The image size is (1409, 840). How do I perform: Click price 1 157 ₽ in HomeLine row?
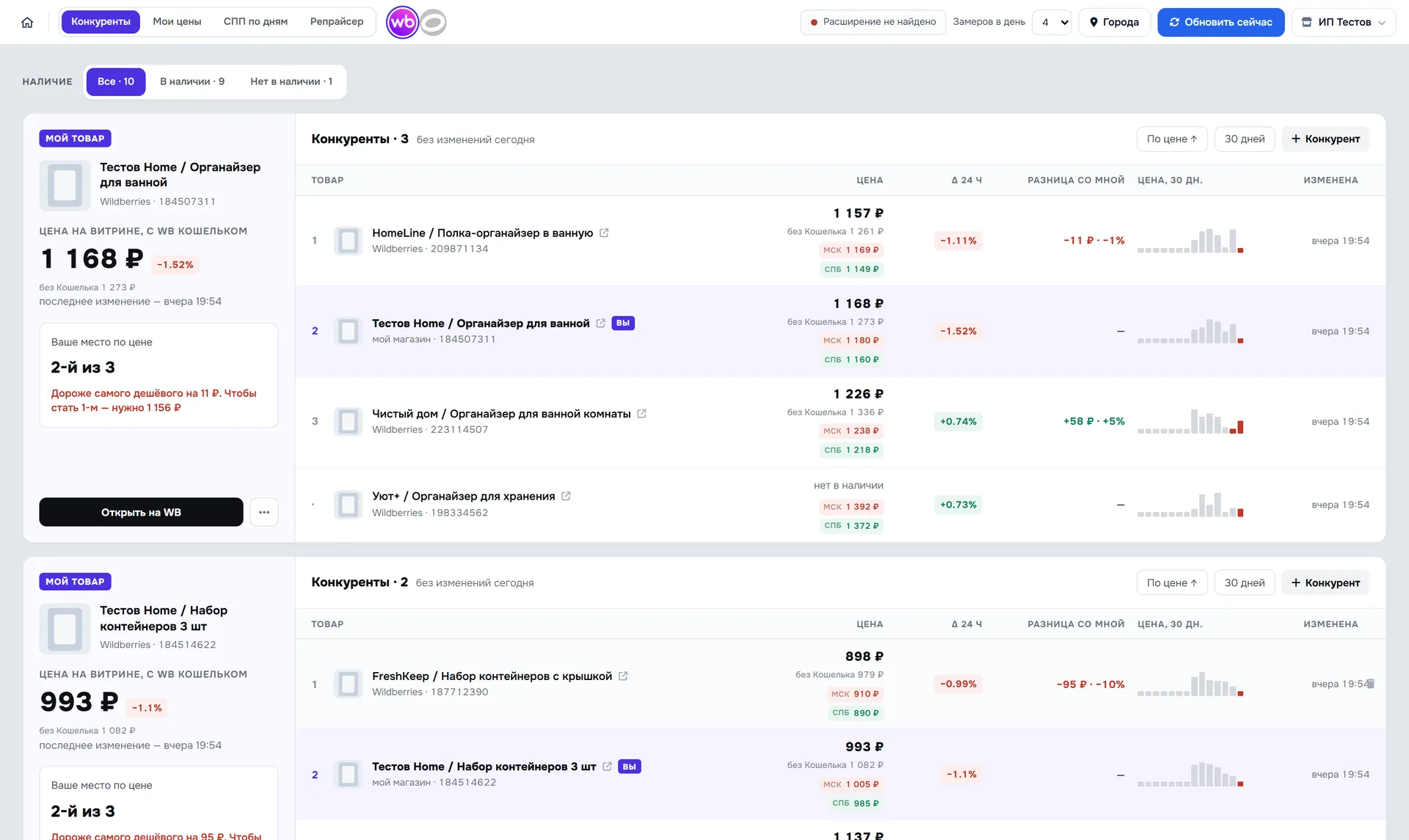tap(858, 213)
